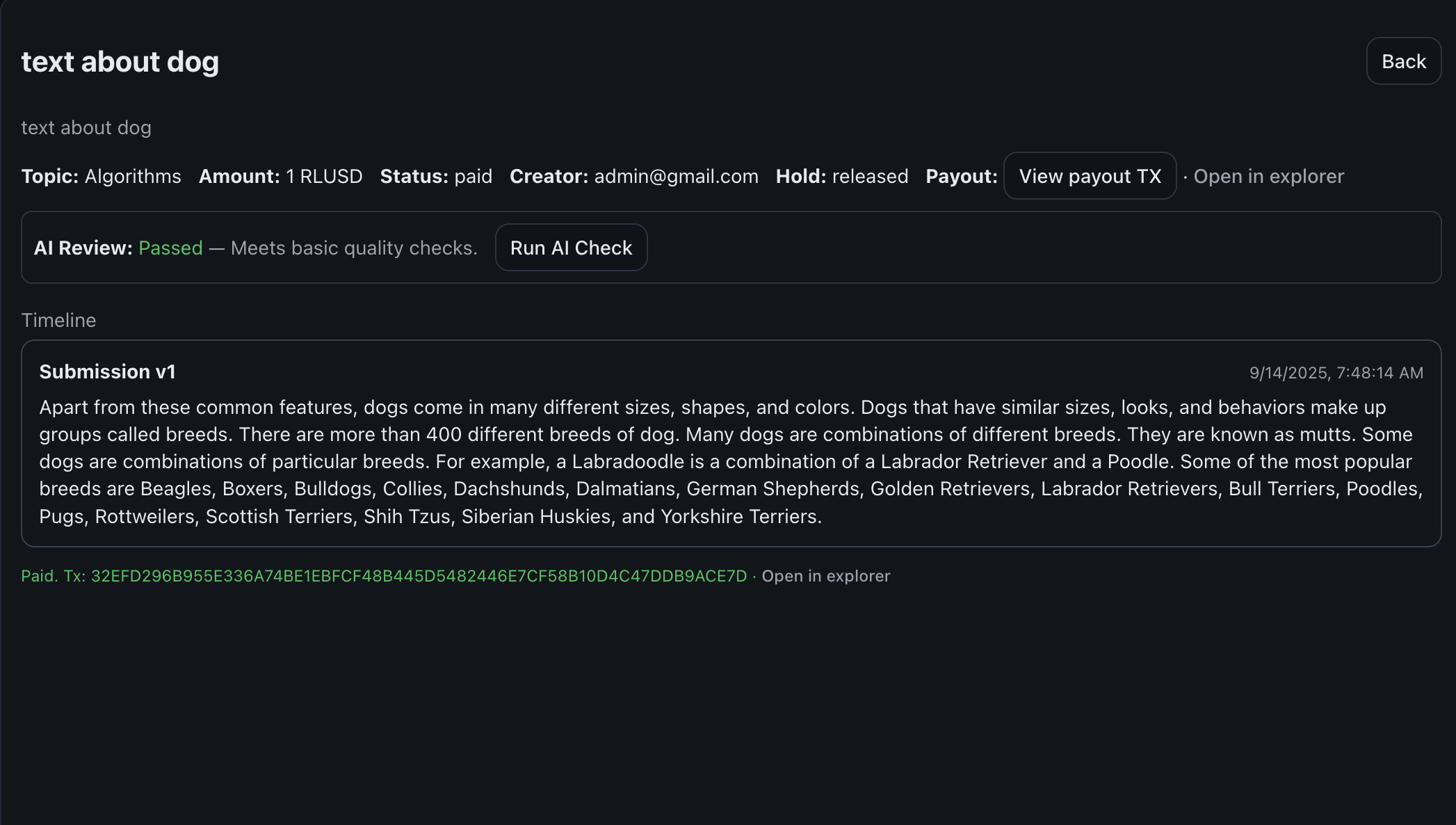1456x825 pixels.
Task: Open in explorer link after Tx hash
Action: pos(825,576)
